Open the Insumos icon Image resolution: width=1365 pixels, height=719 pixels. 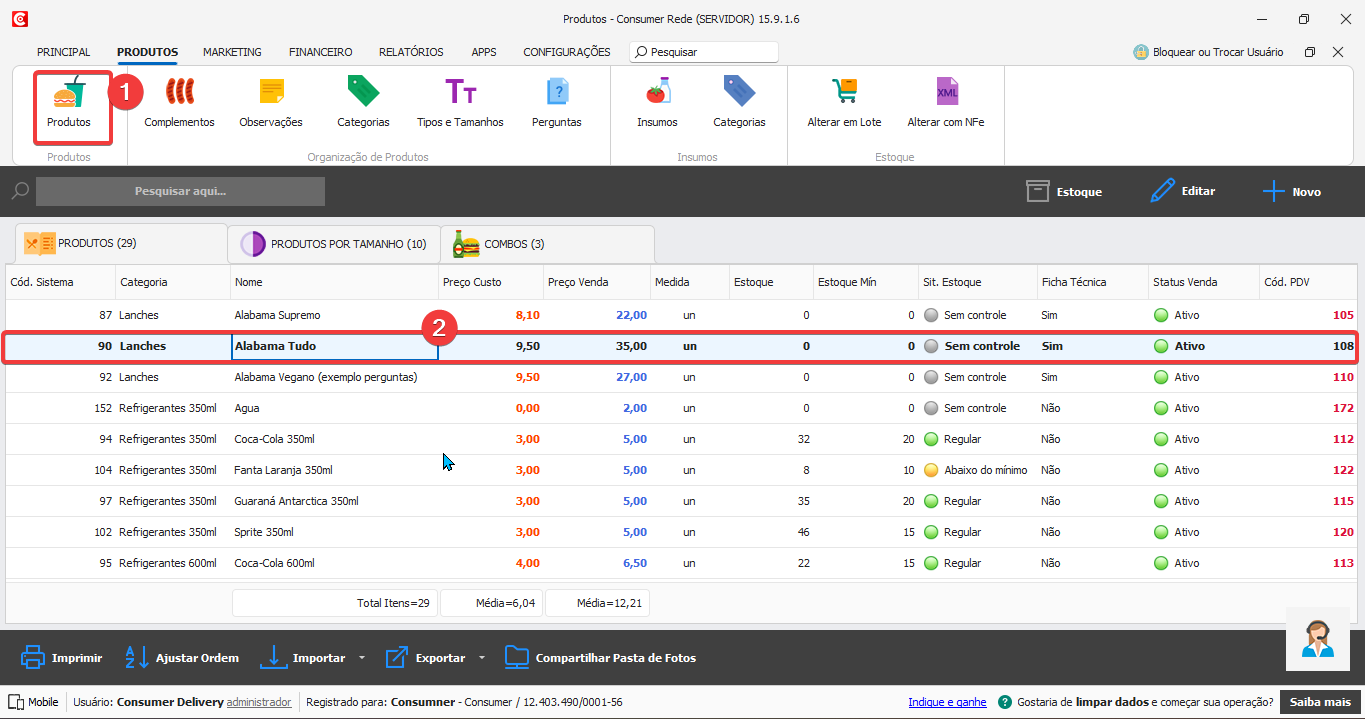point(657,94)
